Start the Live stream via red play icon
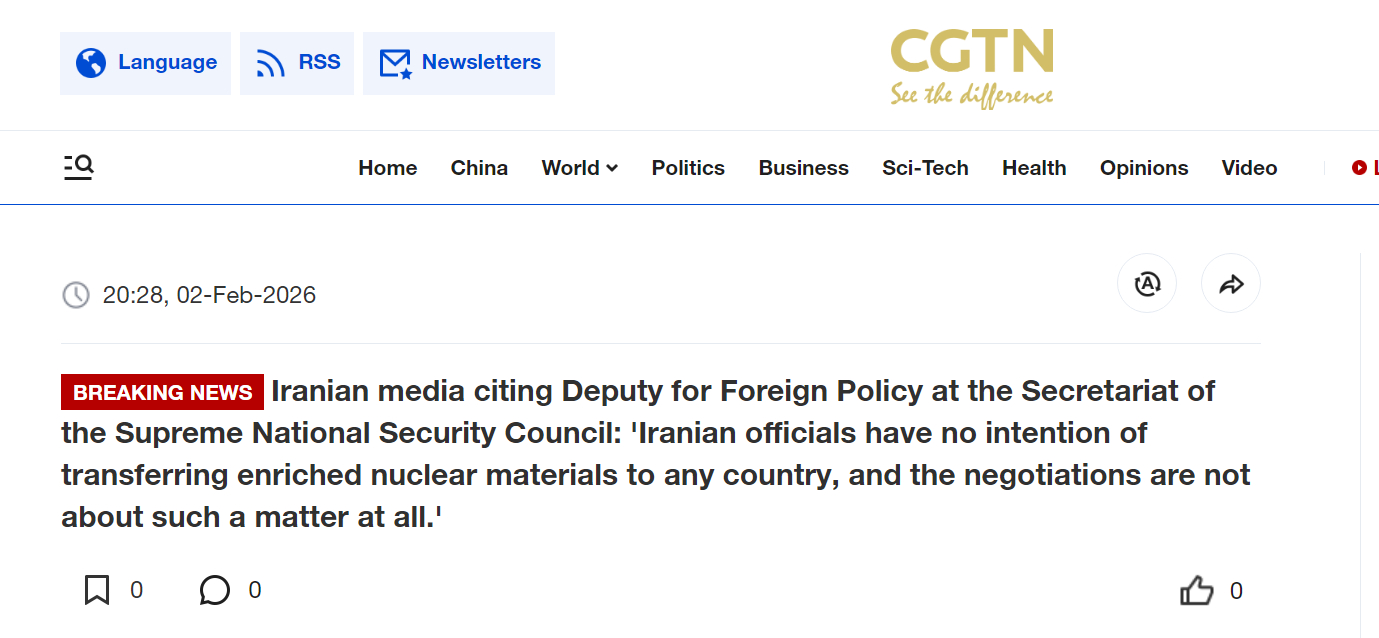The image size is (1379, 638). click(1361, 167)
